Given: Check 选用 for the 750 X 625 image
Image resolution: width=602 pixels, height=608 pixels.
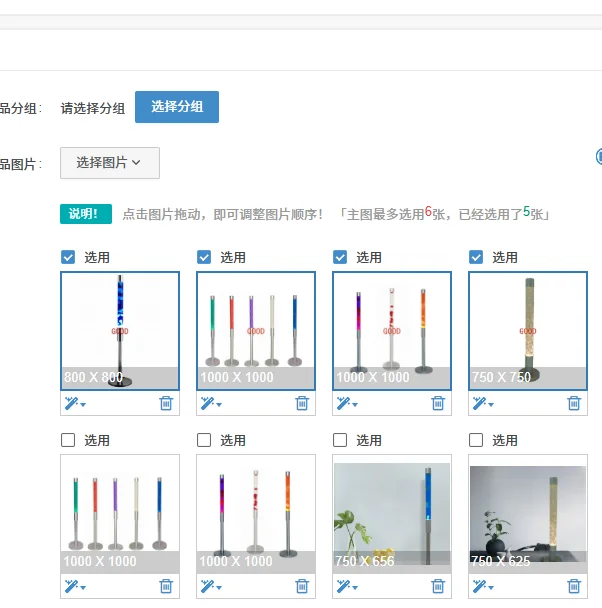Looking at the screenshot, I should 476,440.
